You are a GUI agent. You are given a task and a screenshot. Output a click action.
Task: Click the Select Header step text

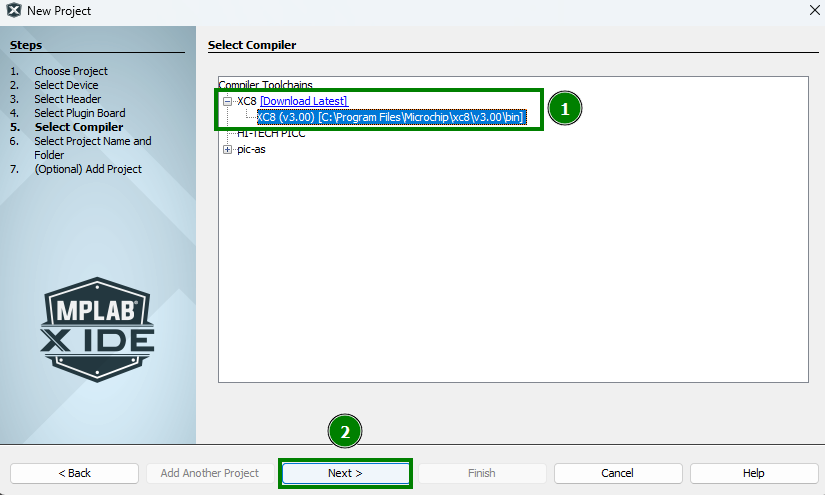pos(67,99)
